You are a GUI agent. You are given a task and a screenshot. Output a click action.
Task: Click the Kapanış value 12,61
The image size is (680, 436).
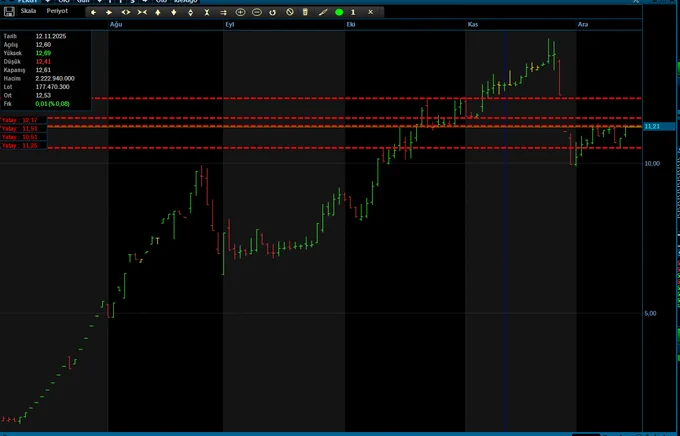[x=43, y=70]
